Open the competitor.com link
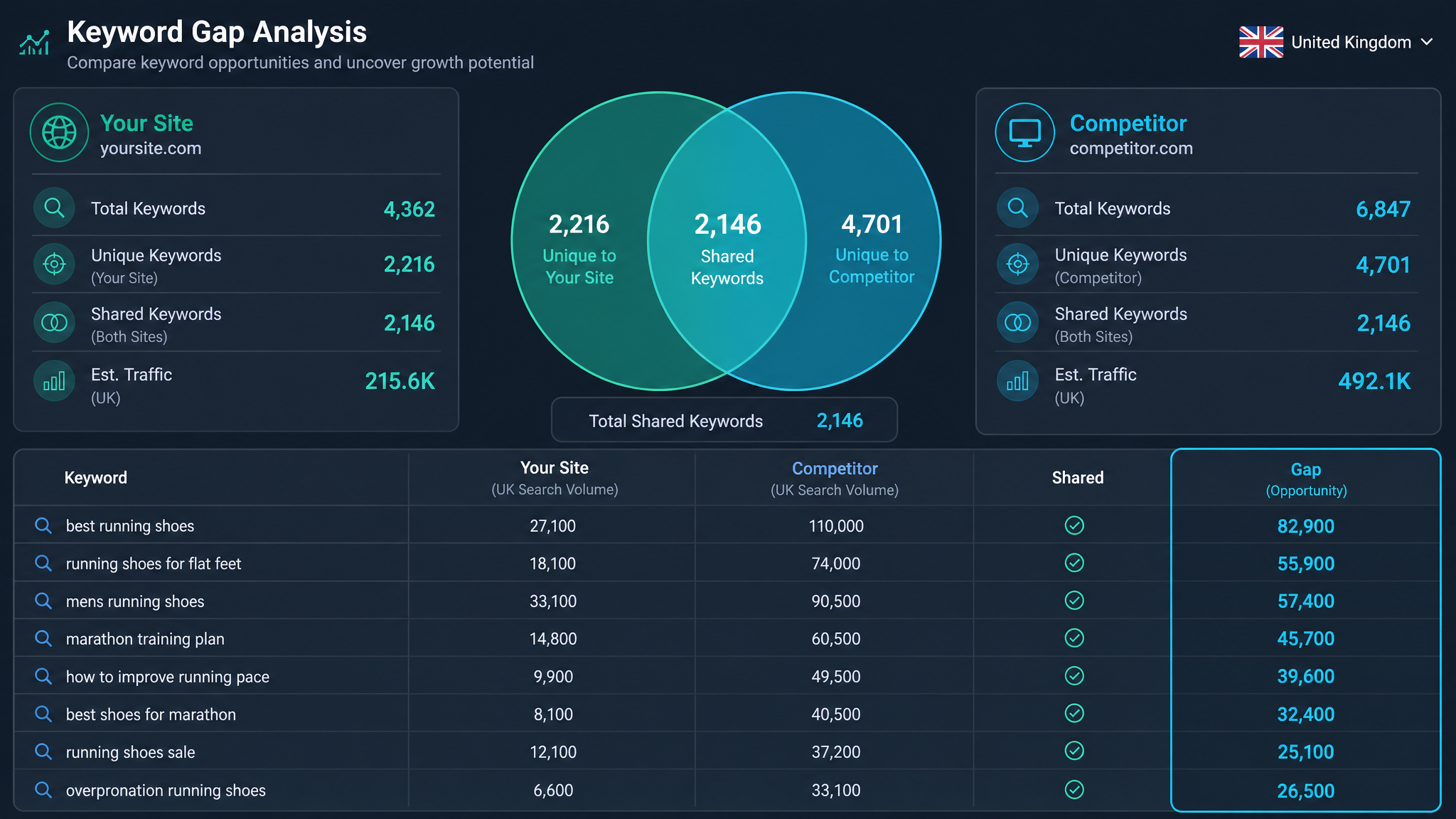 tap(1131, 149)
